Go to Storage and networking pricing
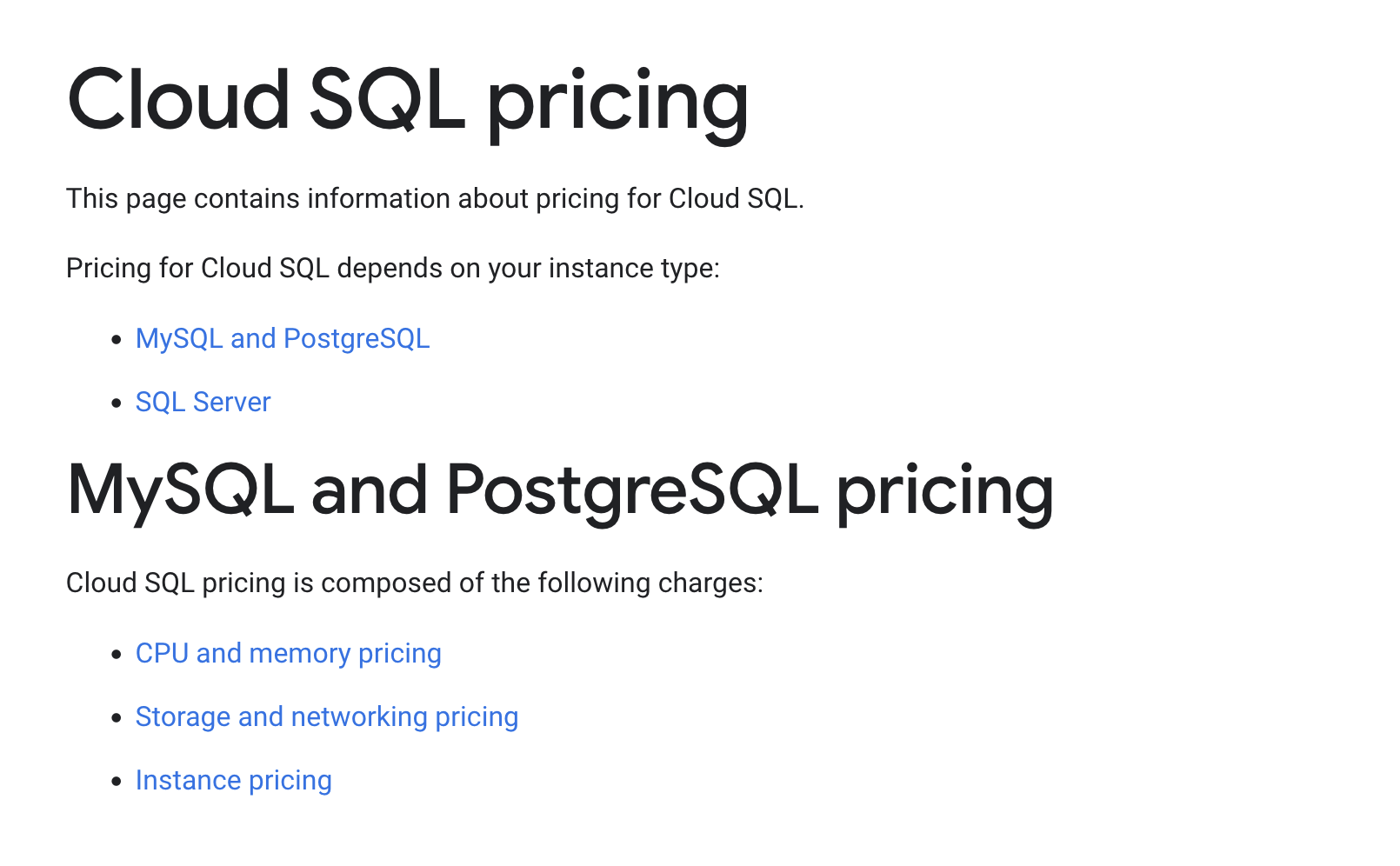The image size is (1400, 866). point(327,716)
